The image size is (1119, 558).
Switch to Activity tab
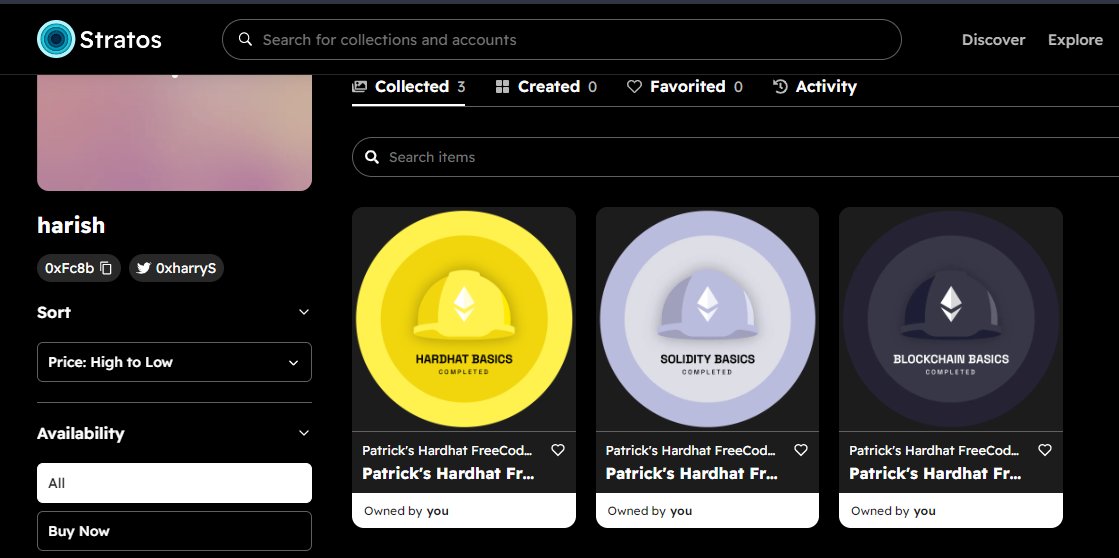(x=814, y=87)
